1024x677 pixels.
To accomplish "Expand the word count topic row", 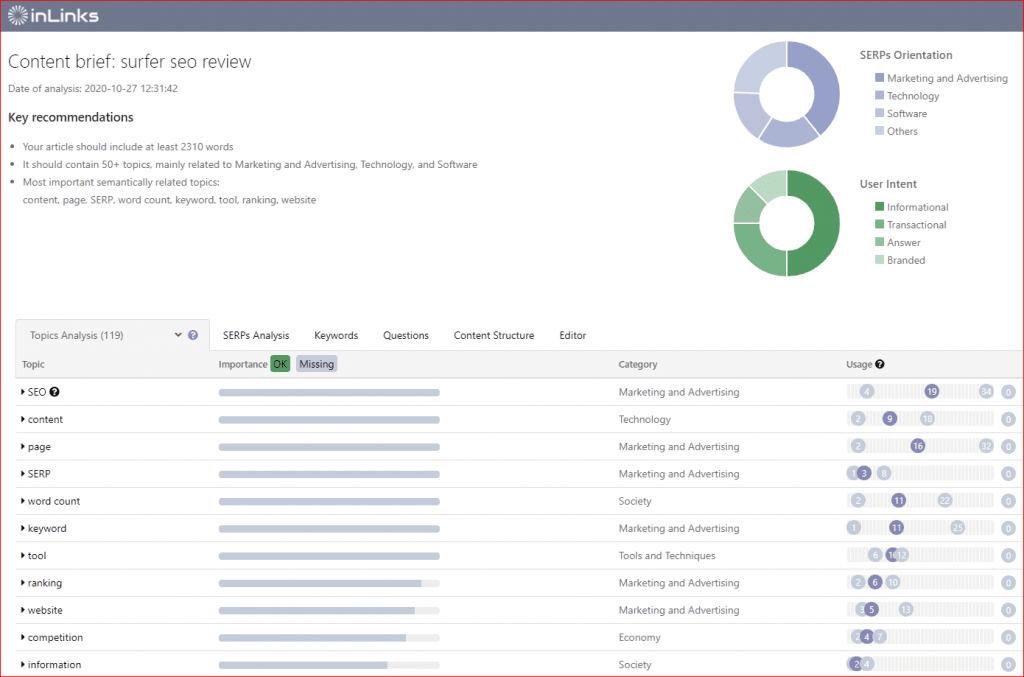I will (x=23, y=501).
